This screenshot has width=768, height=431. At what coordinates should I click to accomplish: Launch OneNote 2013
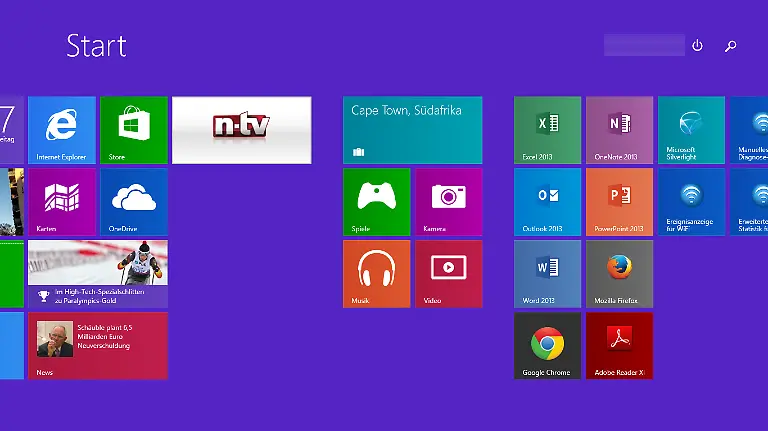tap(620, 130)
